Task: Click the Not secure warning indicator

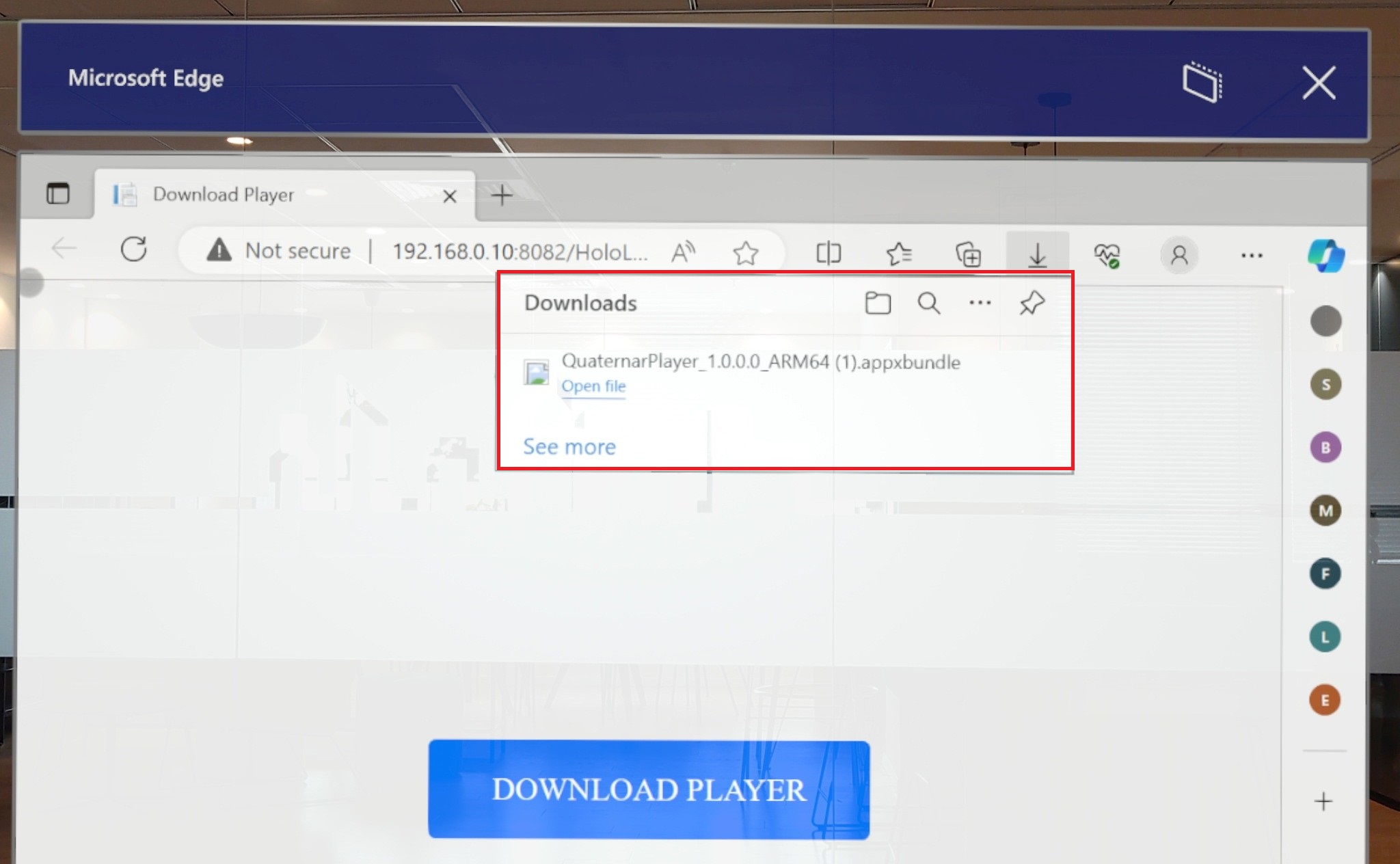Action: [x=279, y=251]
